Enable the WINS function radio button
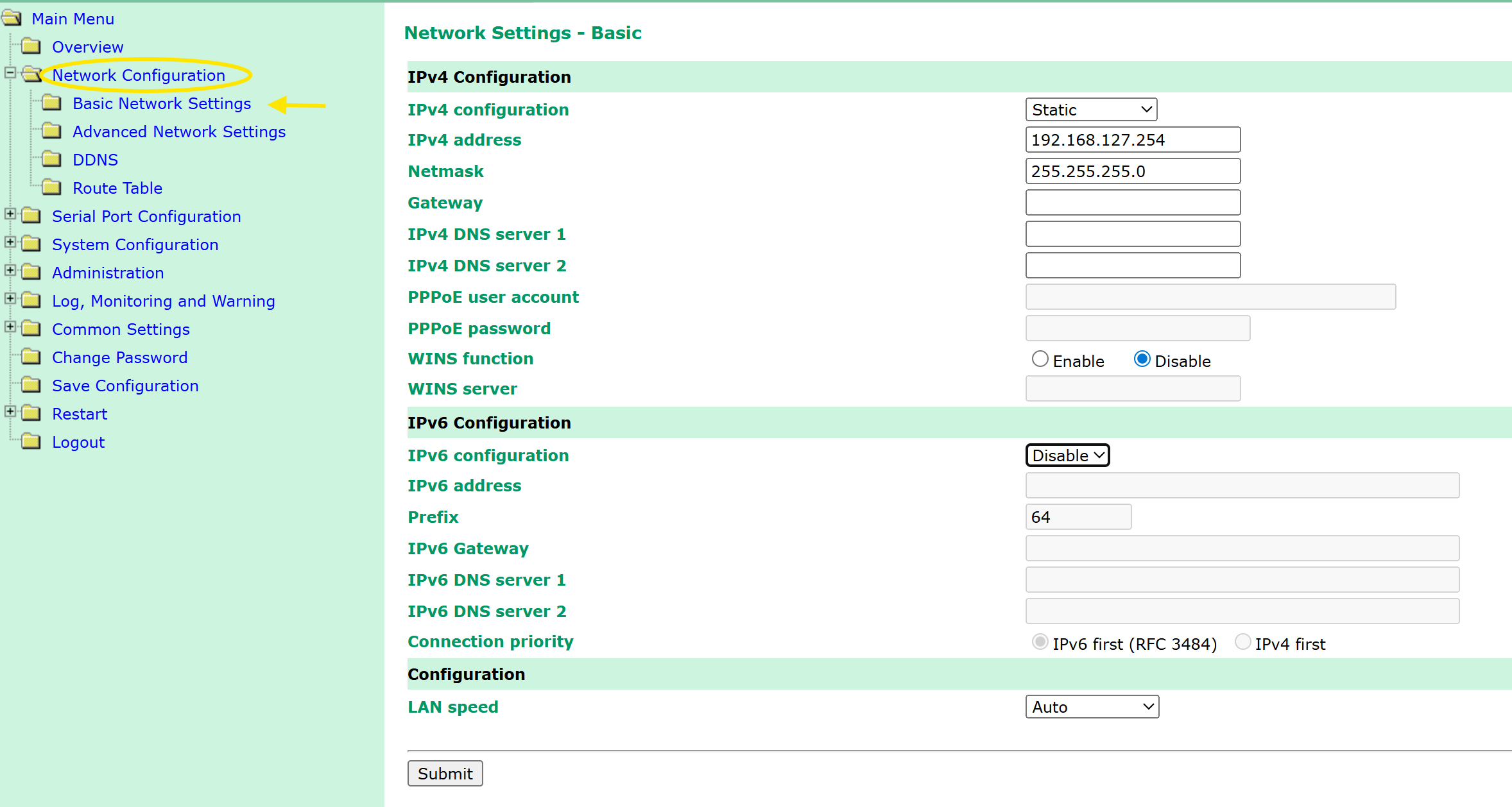Image resolution: width=1512 pixels, height=807 pixels. point(1040,359)
